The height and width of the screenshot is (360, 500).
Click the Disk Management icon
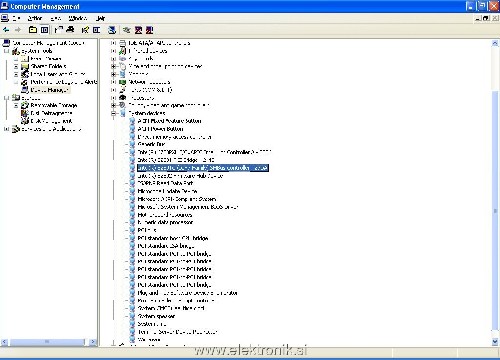(x=25, y=121)
